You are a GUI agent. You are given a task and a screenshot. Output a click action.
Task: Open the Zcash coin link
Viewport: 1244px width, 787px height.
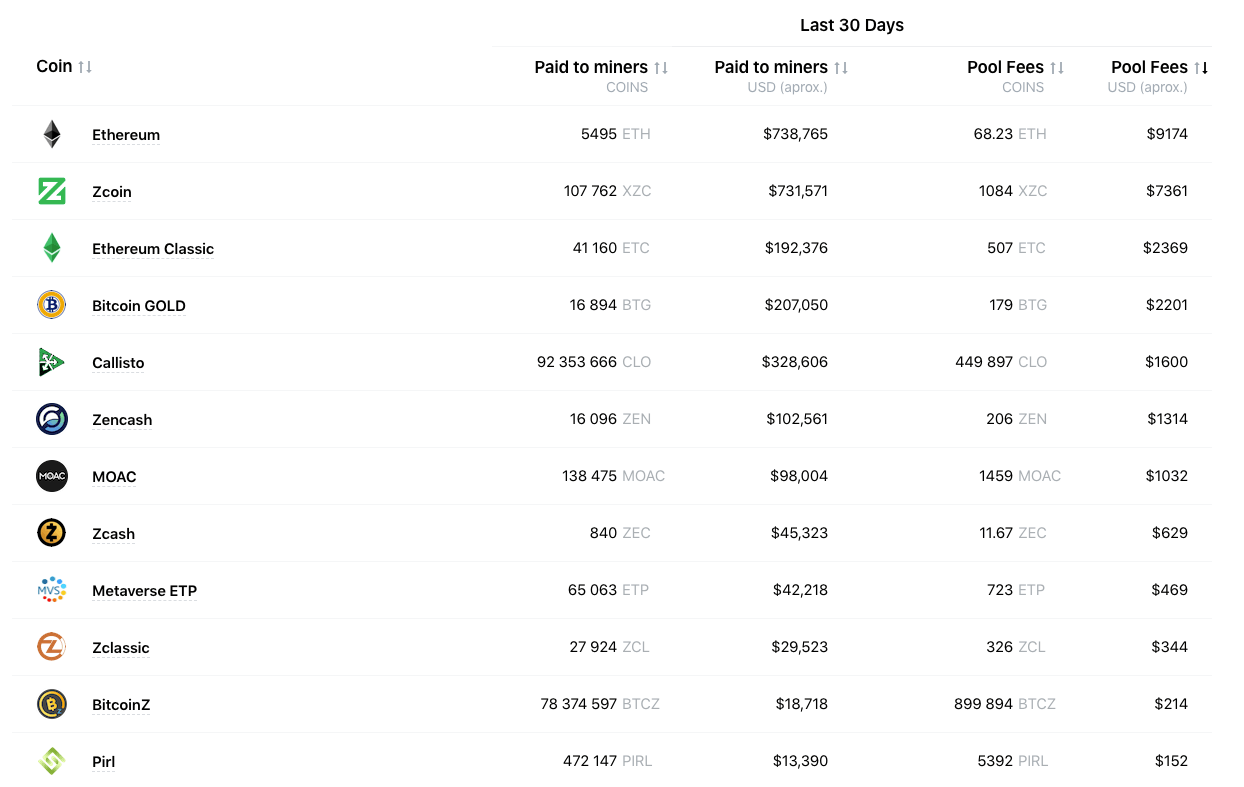[x=113, y=534]
